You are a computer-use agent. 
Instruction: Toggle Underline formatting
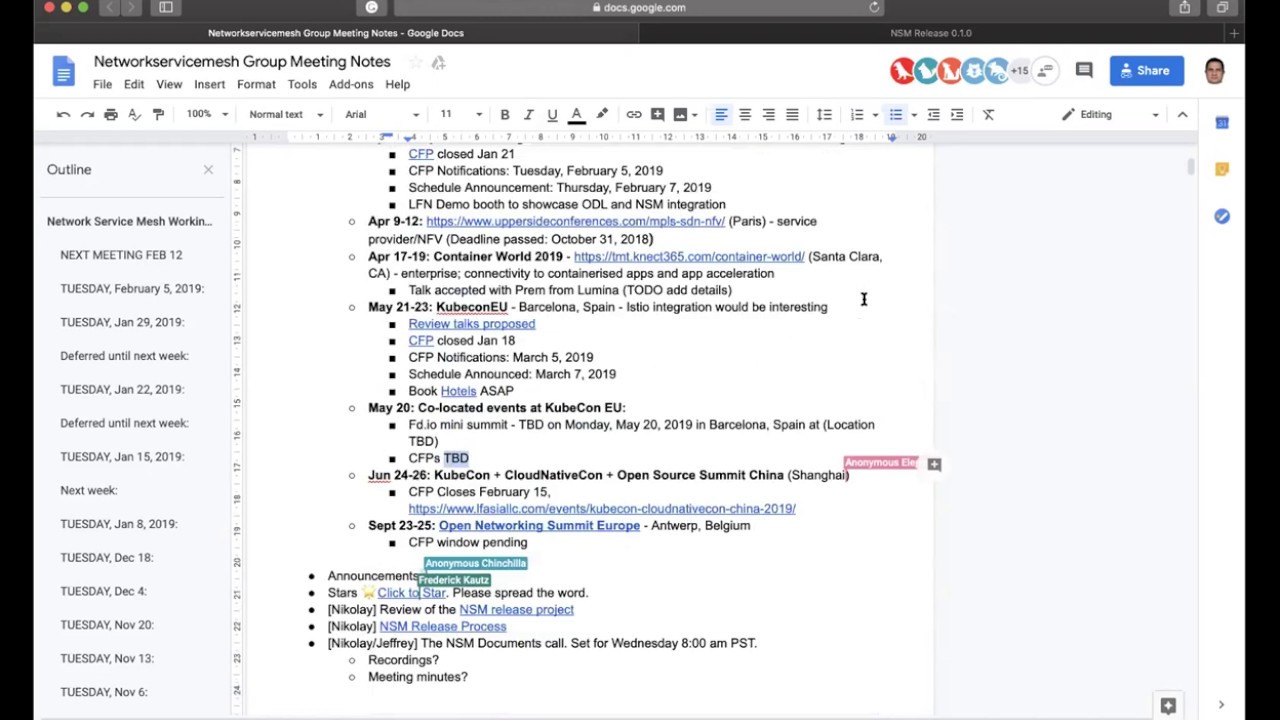552,114
